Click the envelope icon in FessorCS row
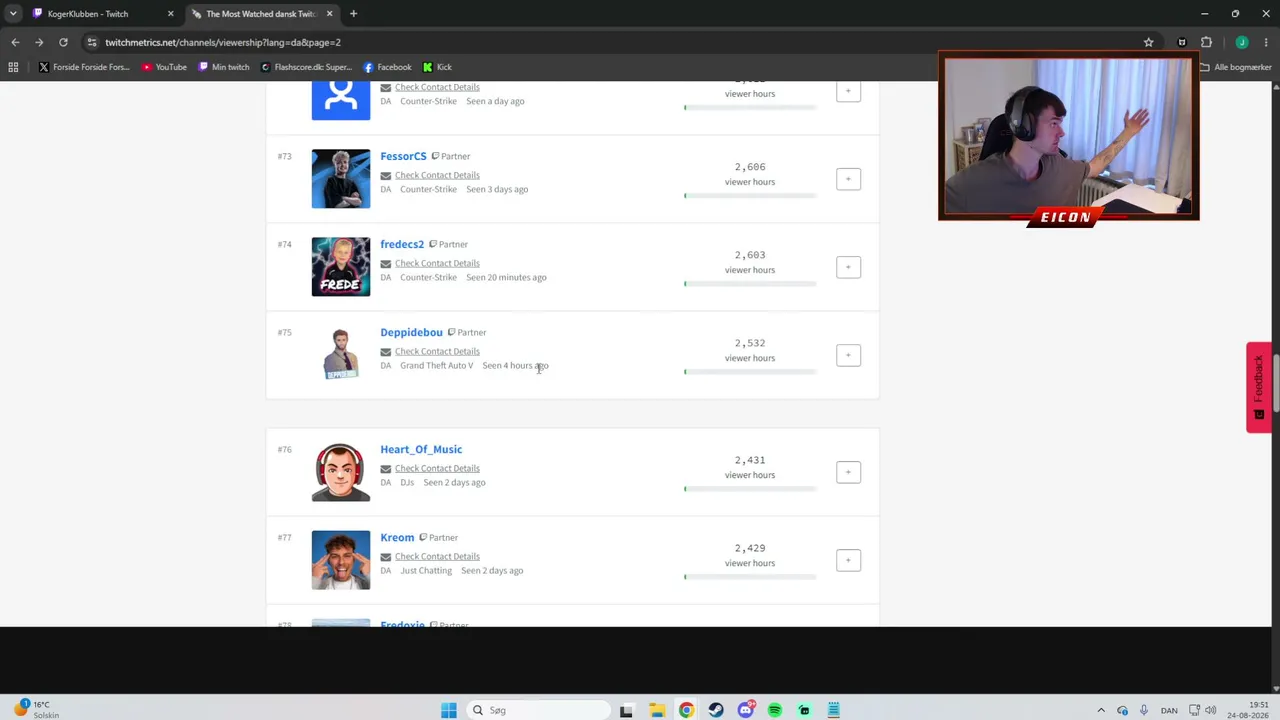Image resolution: width=1280 pixels, height=720 pixels. point(386,176)
